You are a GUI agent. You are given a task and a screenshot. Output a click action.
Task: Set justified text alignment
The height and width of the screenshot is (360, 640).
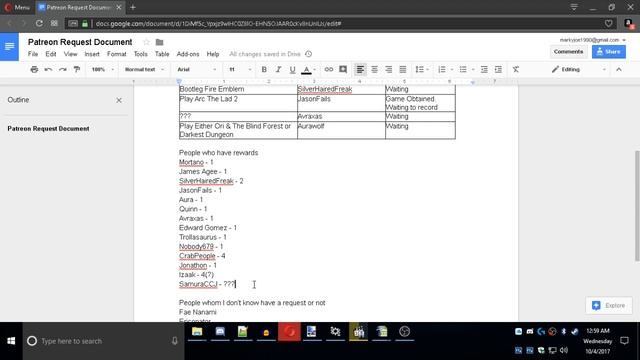pyautogui.click(x=403, y=69)
